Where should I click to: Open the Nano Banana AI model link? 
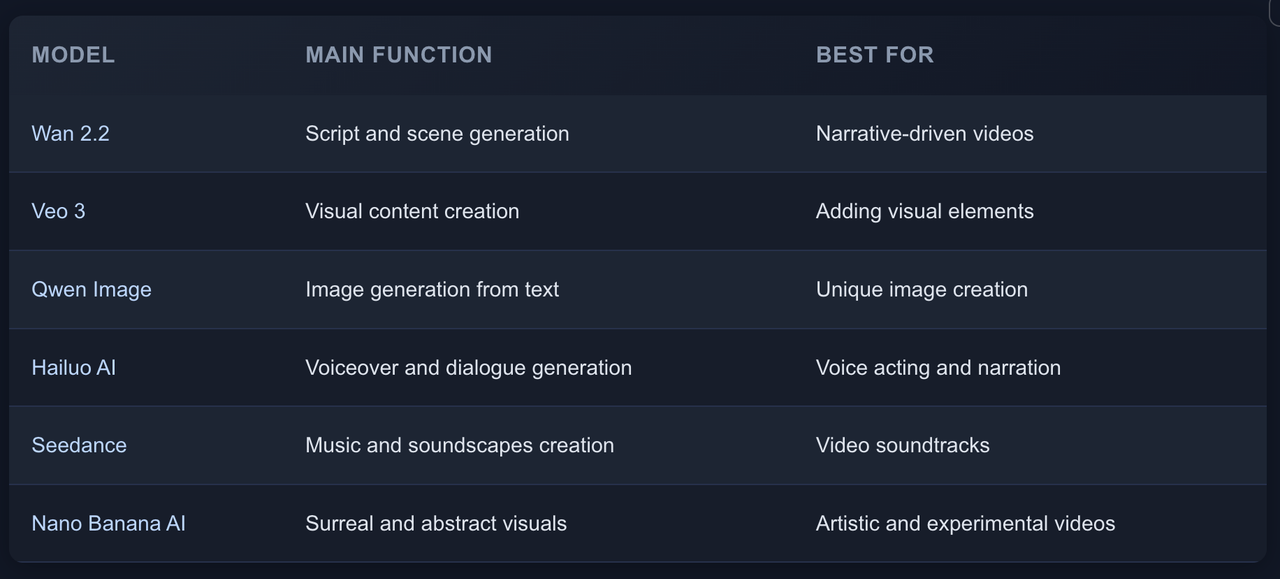pos(109,523)
